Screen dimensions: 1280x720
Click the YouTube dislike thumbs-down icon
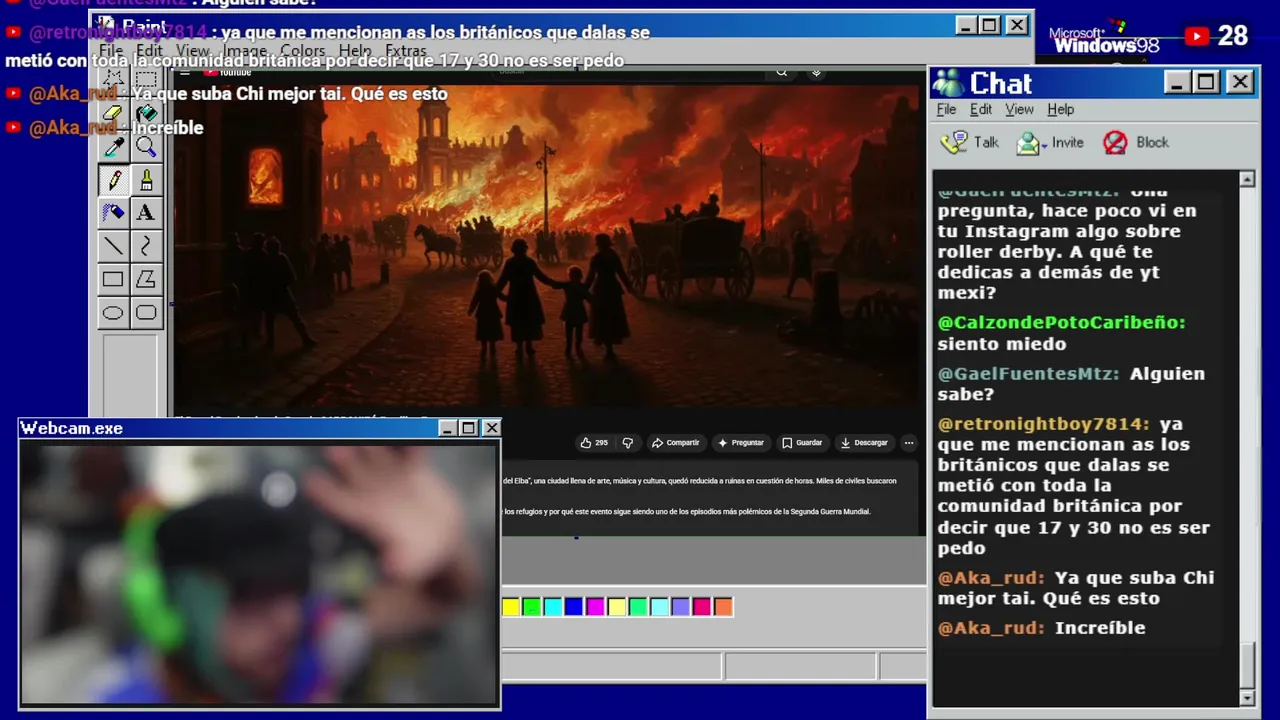[x=628, y=442]
